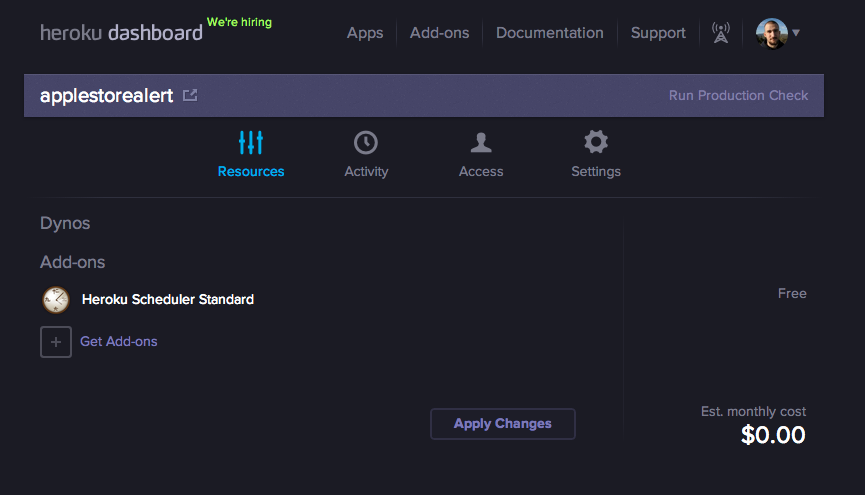
Task: Click the Apply Changes button
Action: pyautogui.click(x=503, y=424)
